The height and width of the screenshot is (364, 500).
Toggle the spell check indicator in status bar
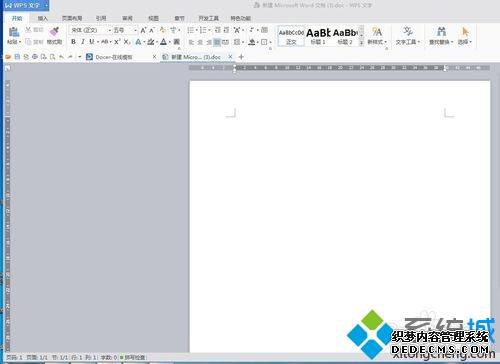click(133, 357)
